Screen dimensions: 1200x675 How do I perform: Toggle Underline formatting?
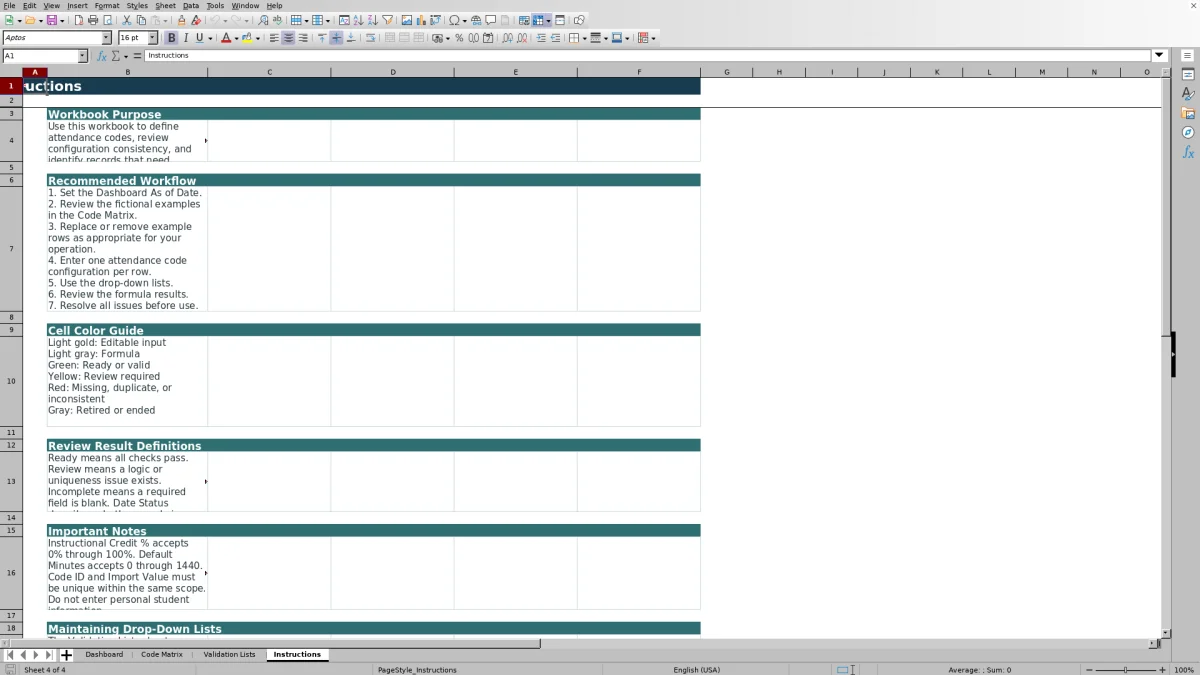(199, 38)
